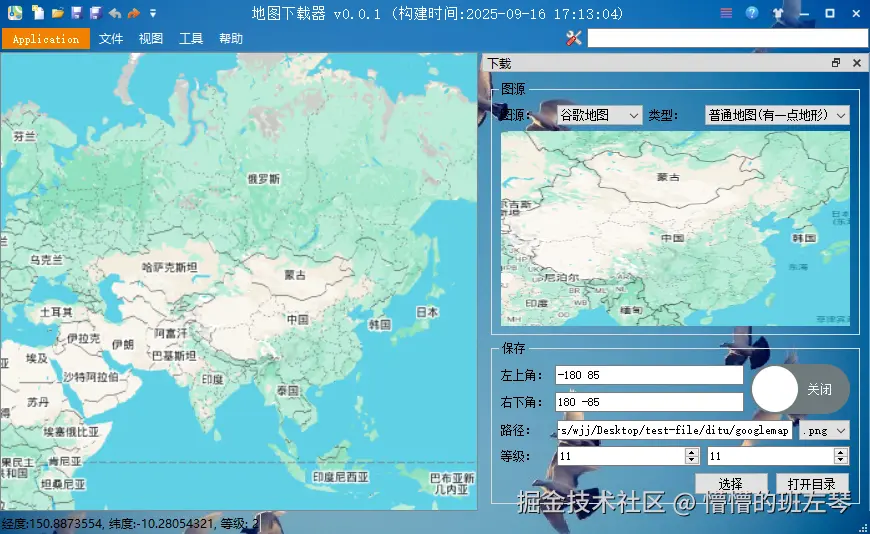Click the 泰国 label on the main map
870x534 pixels.
(288, 391)
